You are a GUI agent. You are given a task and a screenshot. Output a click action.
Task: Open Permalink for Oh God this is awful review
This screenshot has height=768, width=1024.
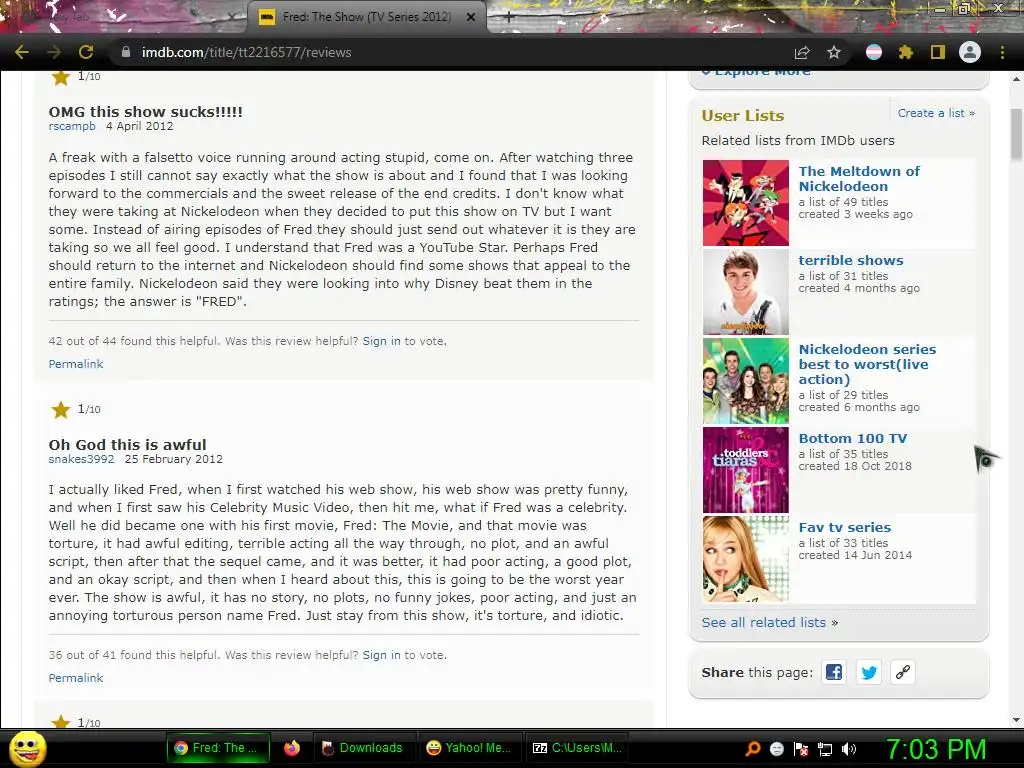76,678
